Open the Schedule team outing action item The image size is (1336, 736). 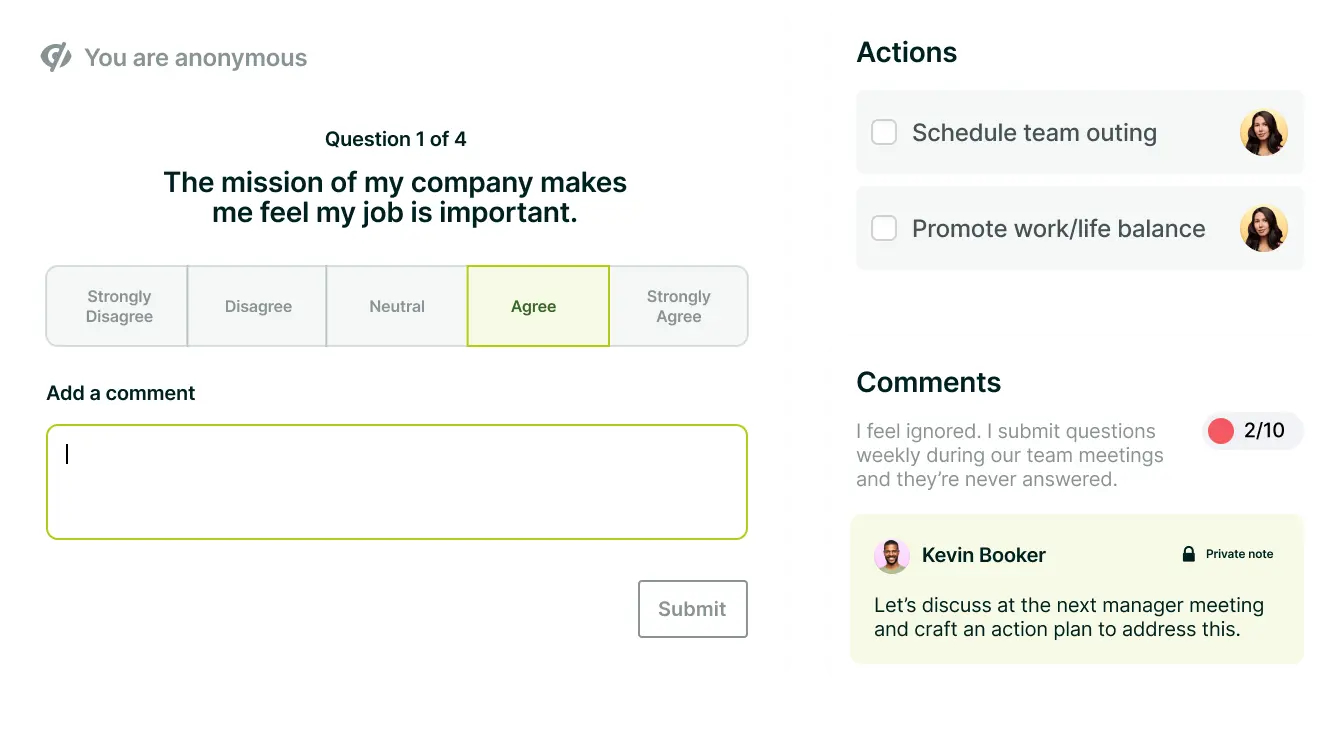click(x=1034, y=133)
